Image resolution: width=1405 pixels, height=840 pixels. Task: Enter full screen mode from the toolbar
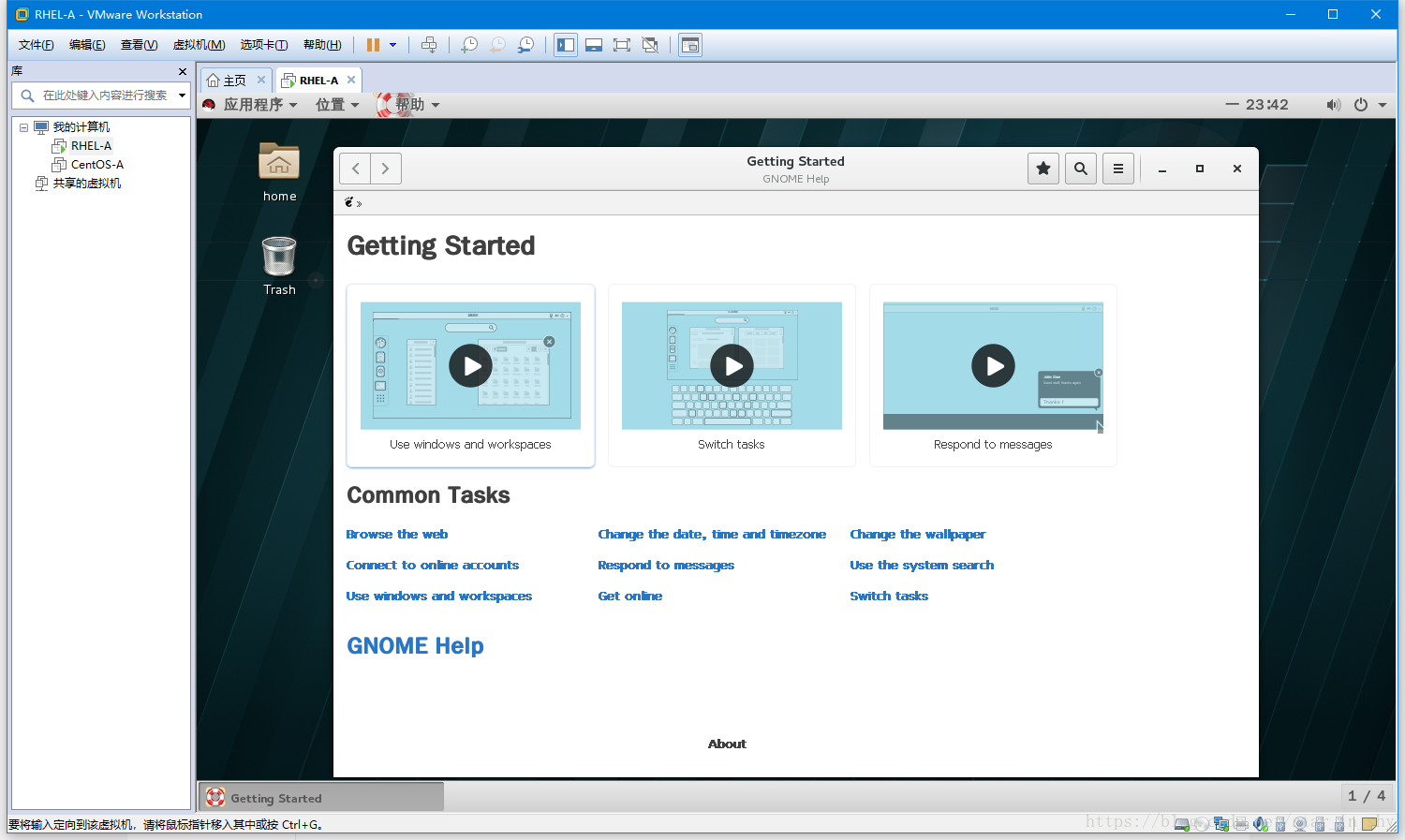click(622, 45)
